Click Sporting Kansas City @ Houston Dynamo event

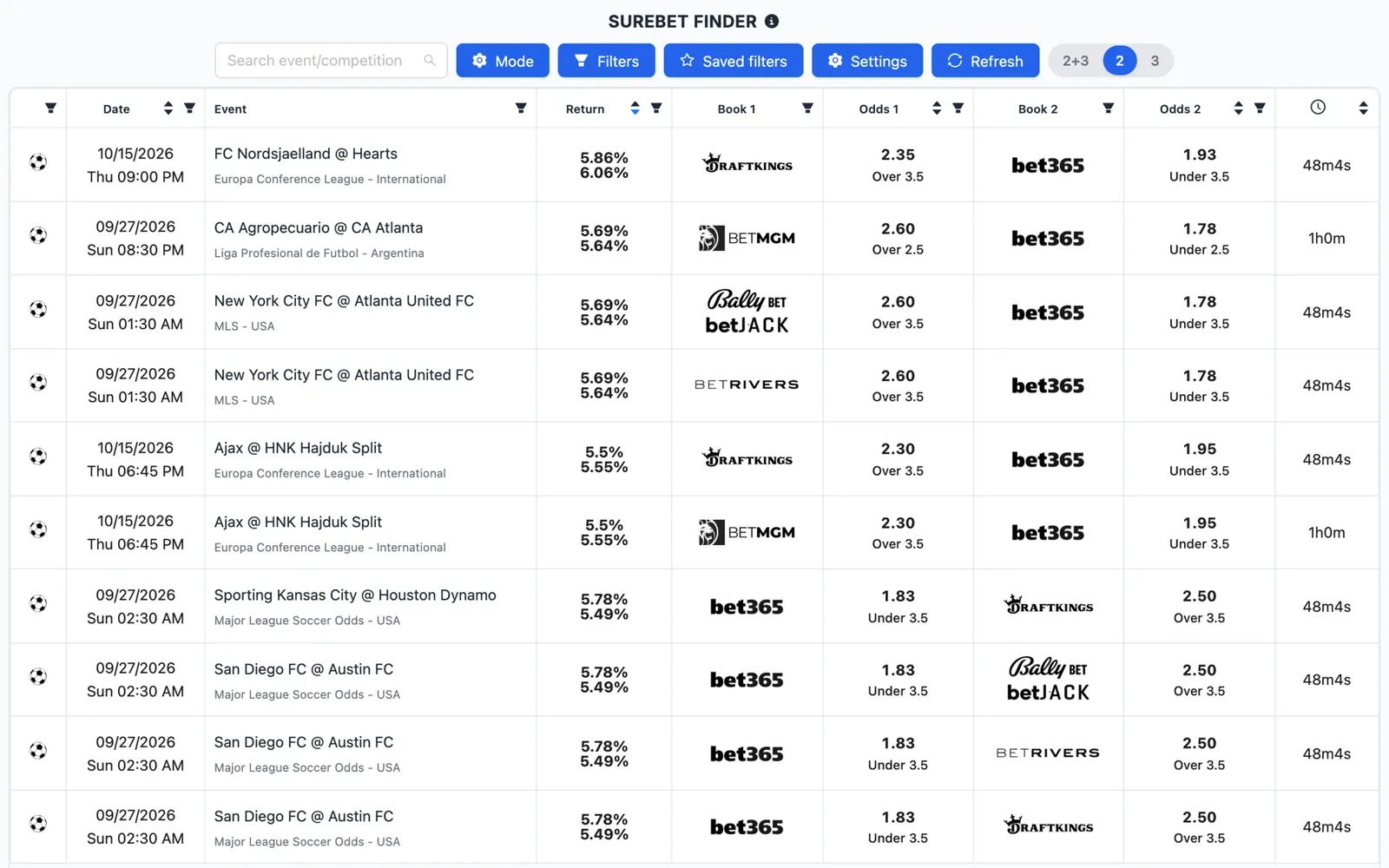point(355,595)
